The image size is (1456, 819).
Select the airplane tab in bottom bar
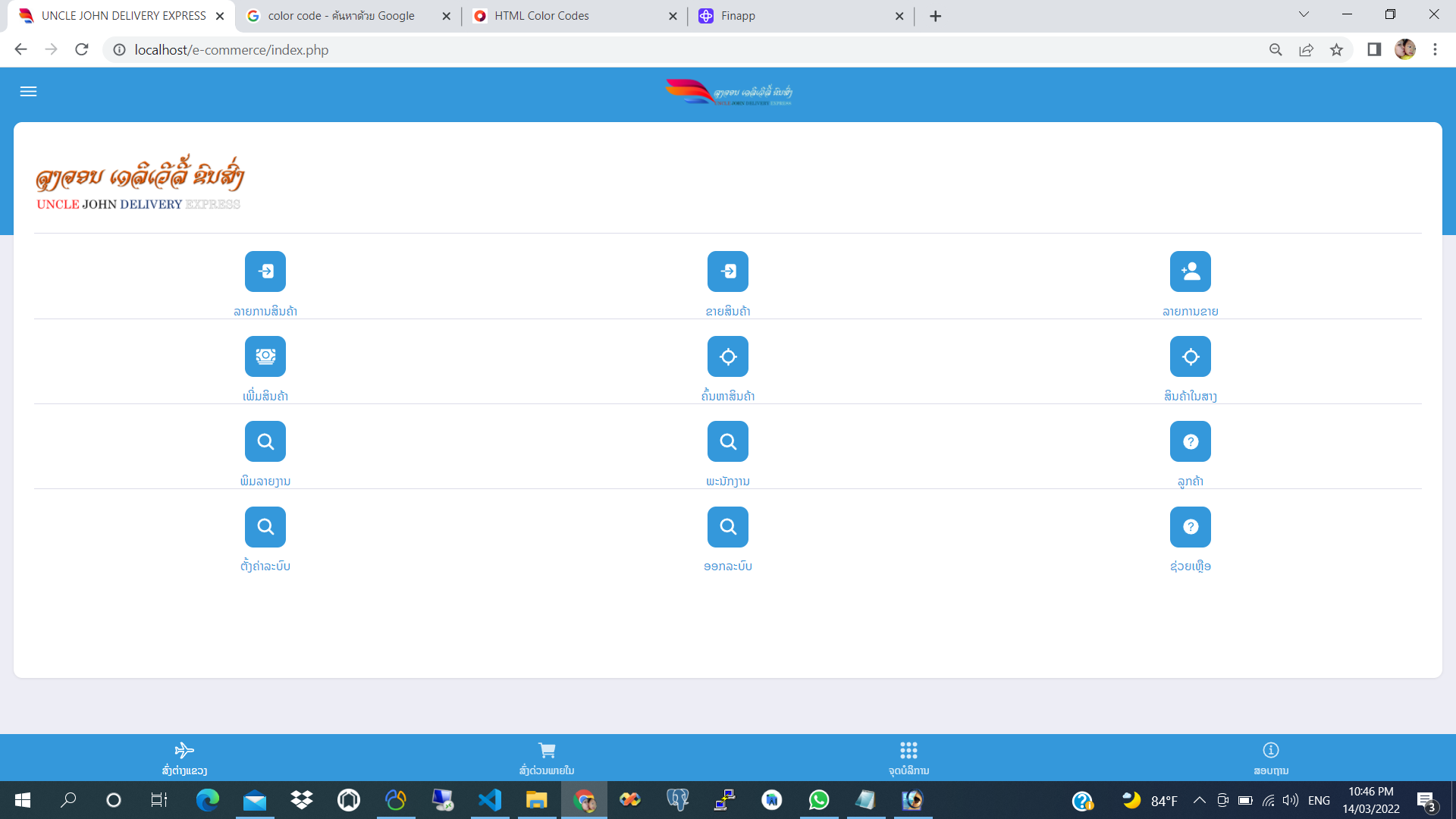click(x=184, y=758)
